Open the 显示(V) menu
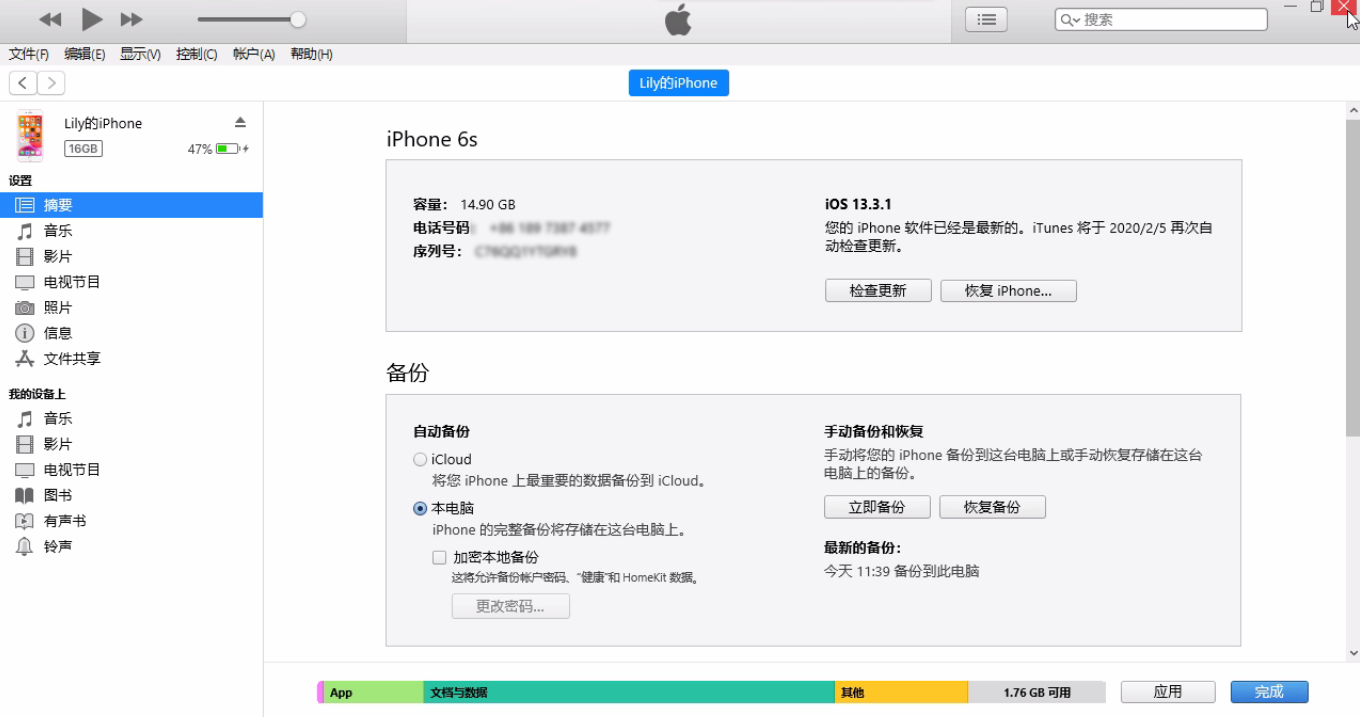1360x717 pixels. 141,54
